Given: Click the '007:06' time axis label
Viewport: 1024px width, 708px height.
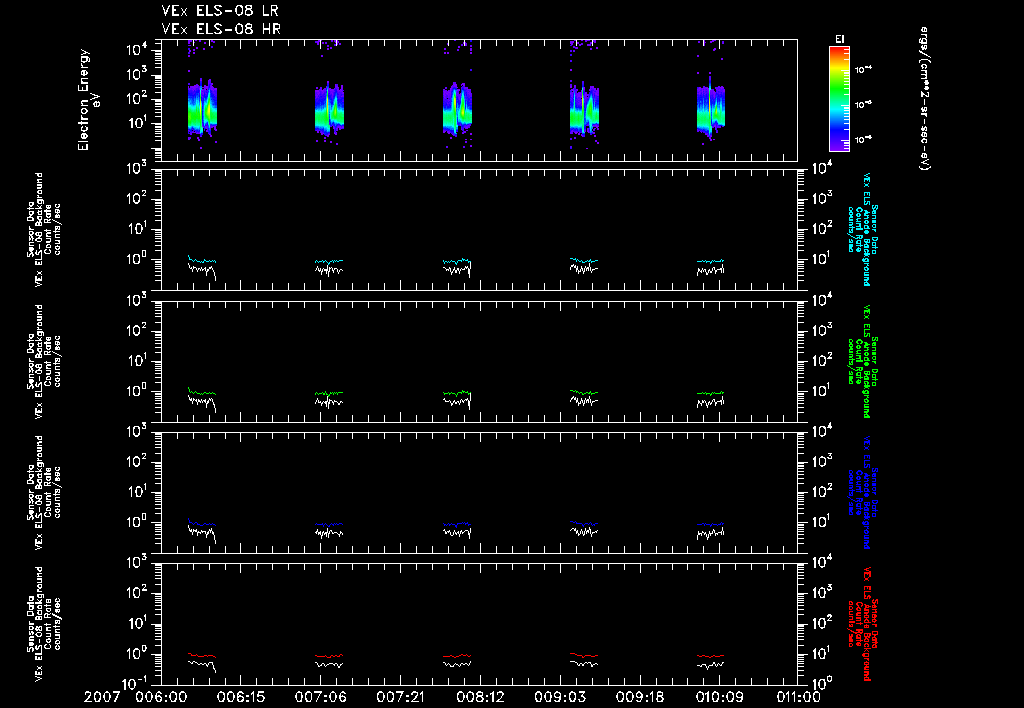Looking at the screenshot, I should click(x=321, y=697).
